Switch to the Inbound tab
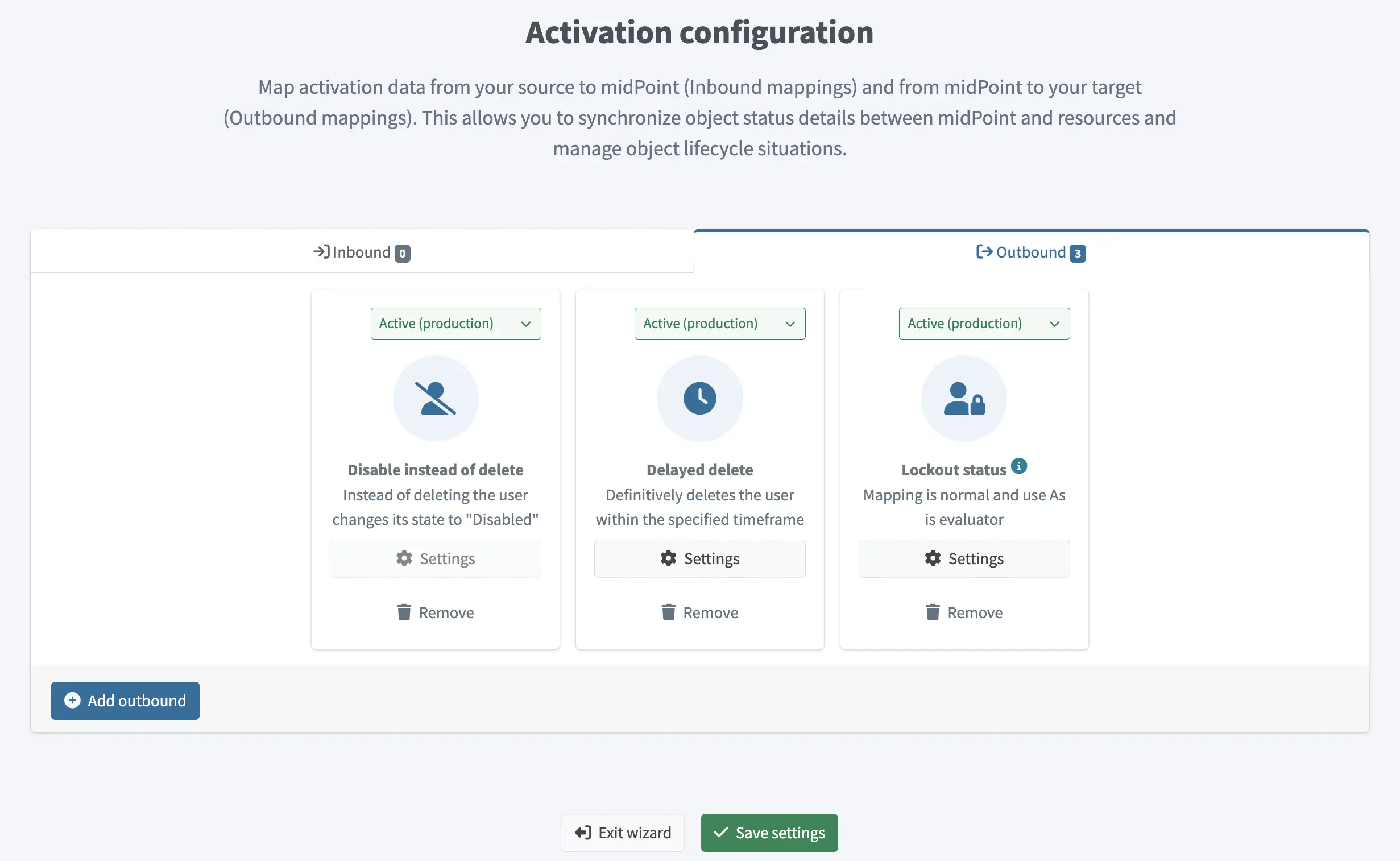The width and height of the screenshot is (1400, 861). [362, 252]
